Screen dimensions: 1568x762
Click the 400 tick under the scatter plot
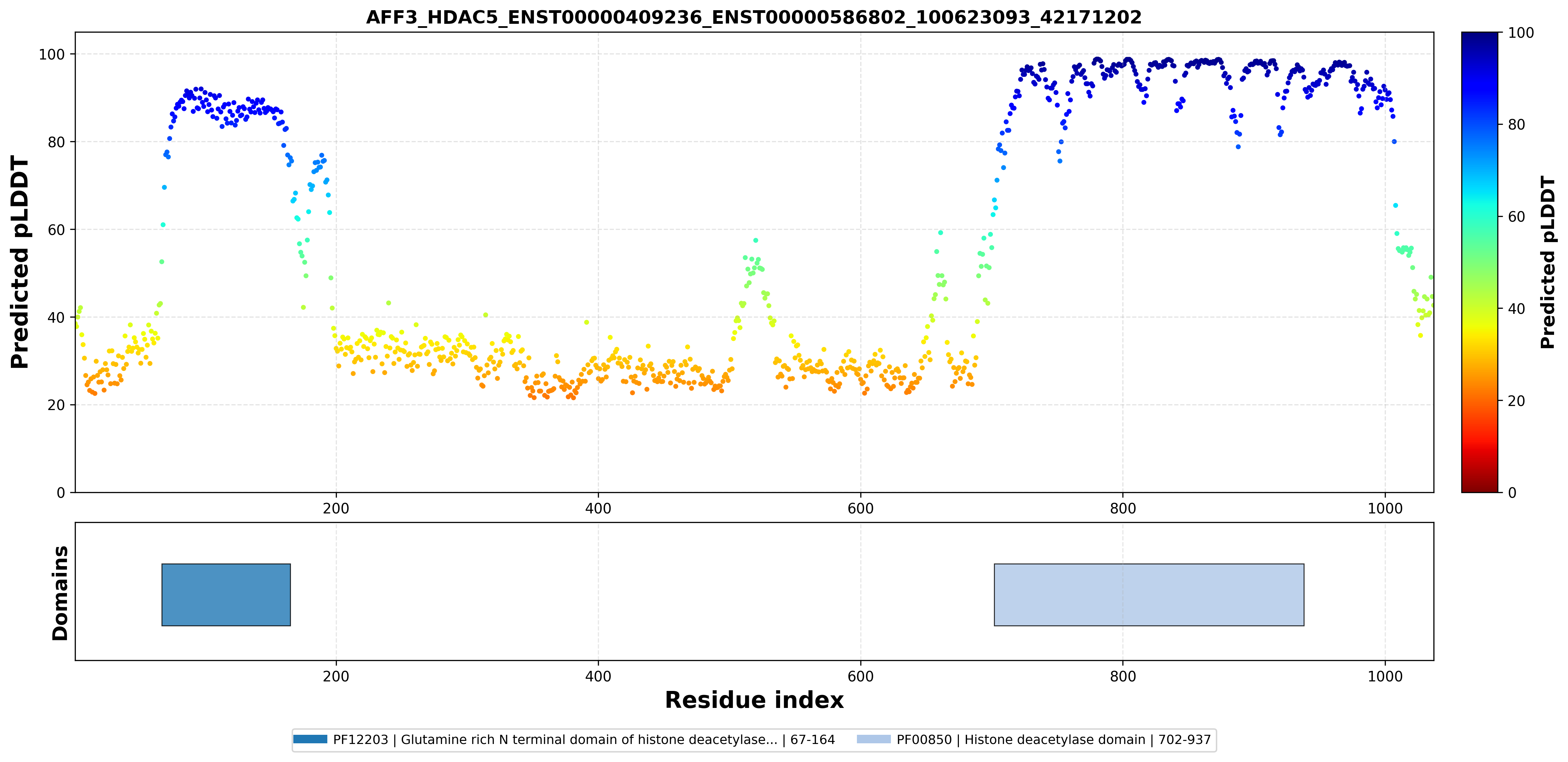[598, 509]
